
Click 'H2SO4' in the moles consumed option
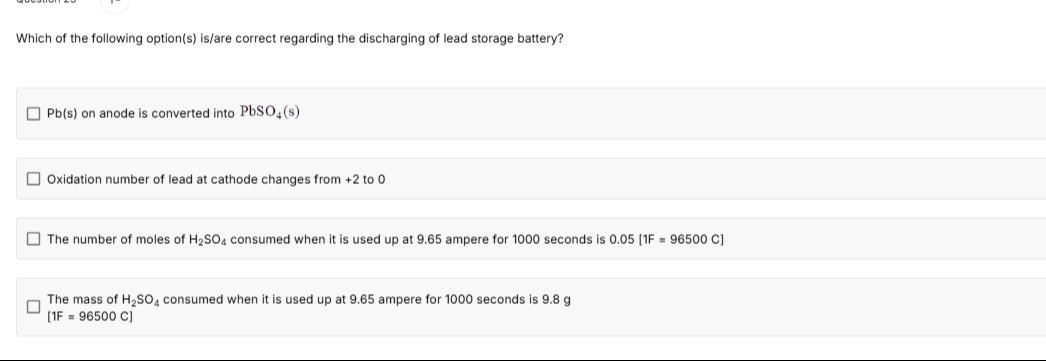[208, 240]
